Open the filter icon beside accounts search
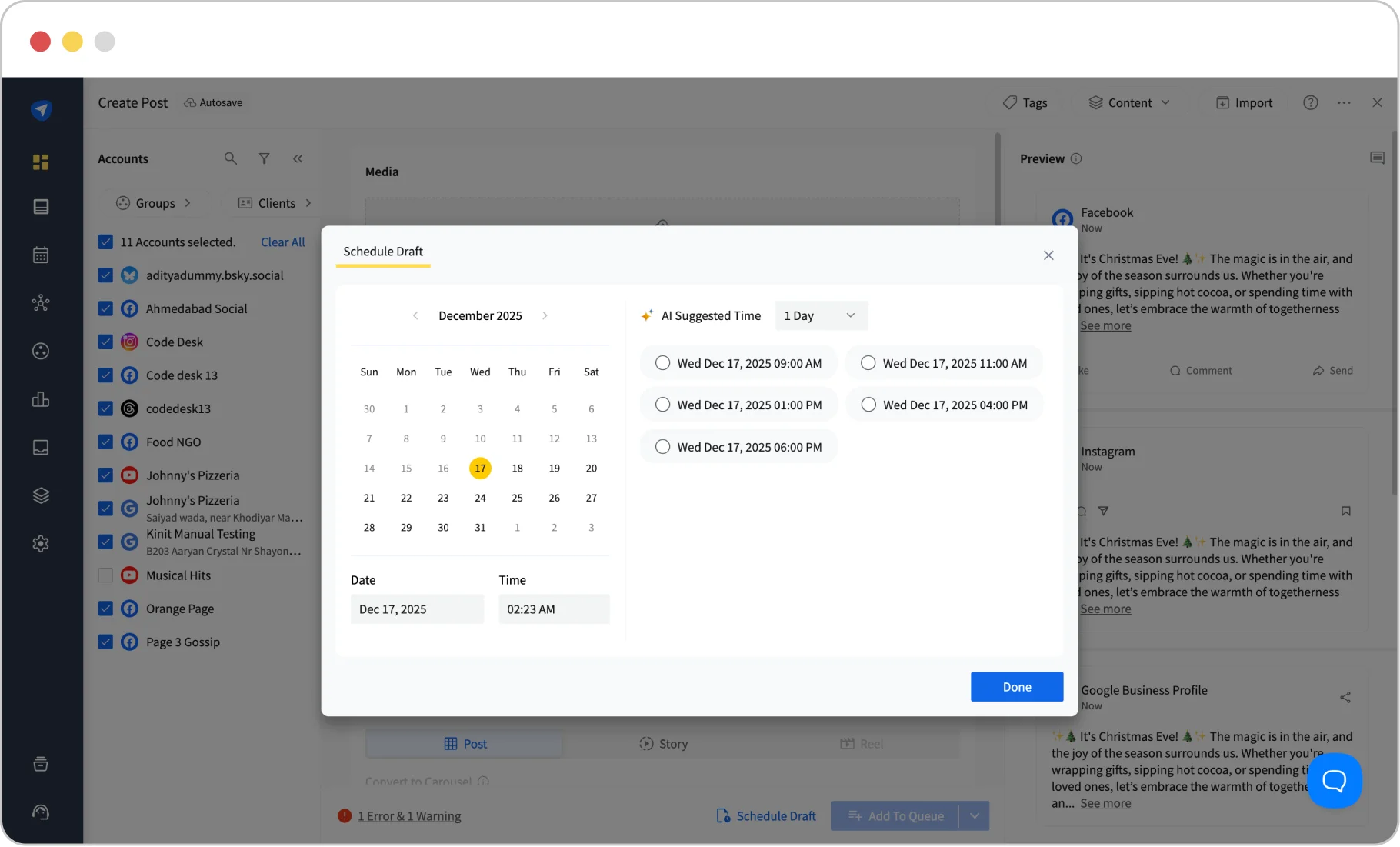The height and width of the screenshot is (847, 1400). (265, 158)
